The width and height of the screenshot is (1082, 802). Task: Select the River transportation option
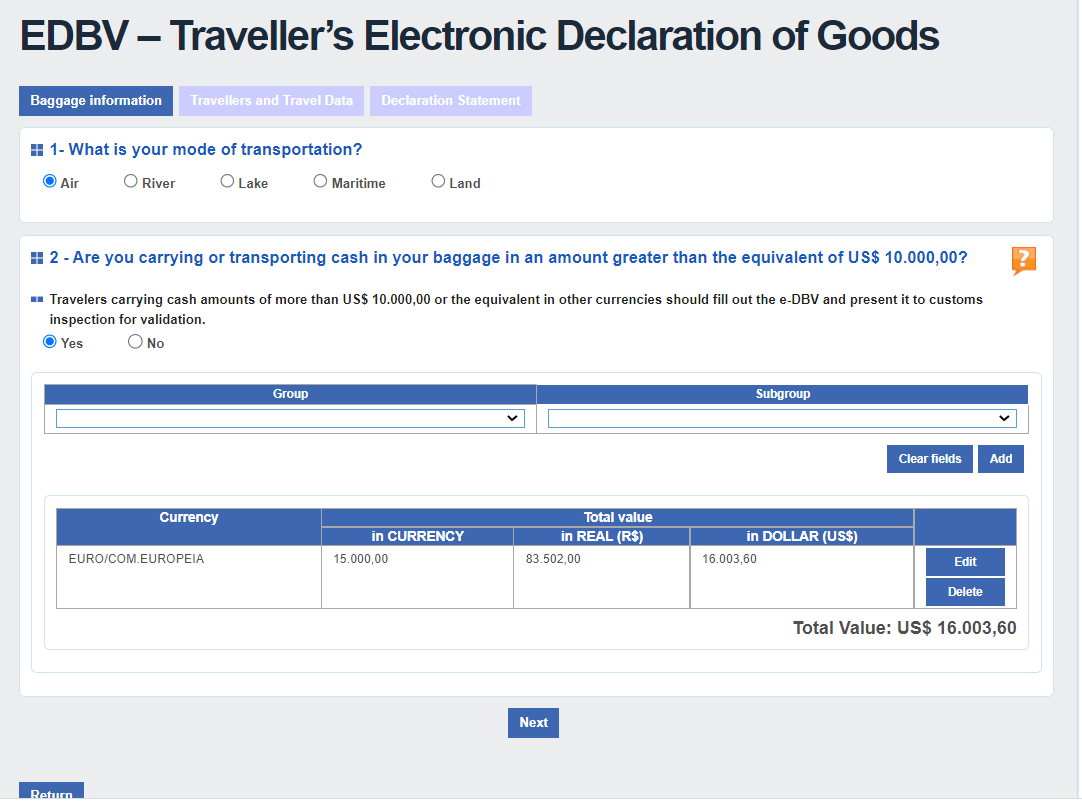[x=131, y=182]
